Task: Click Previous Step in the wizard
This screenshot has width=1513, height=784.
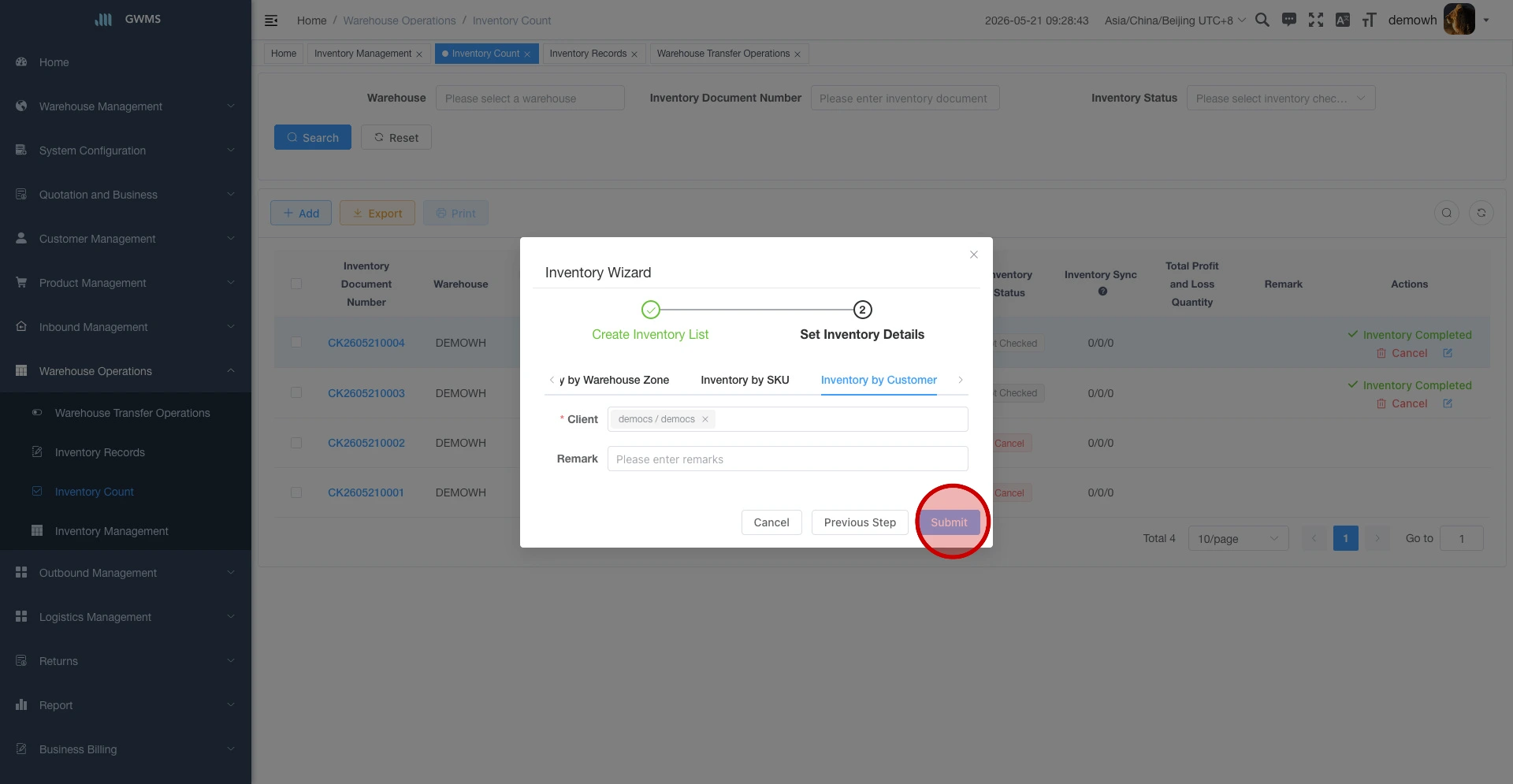Action: pyautogui.click(x=860, y=522)
